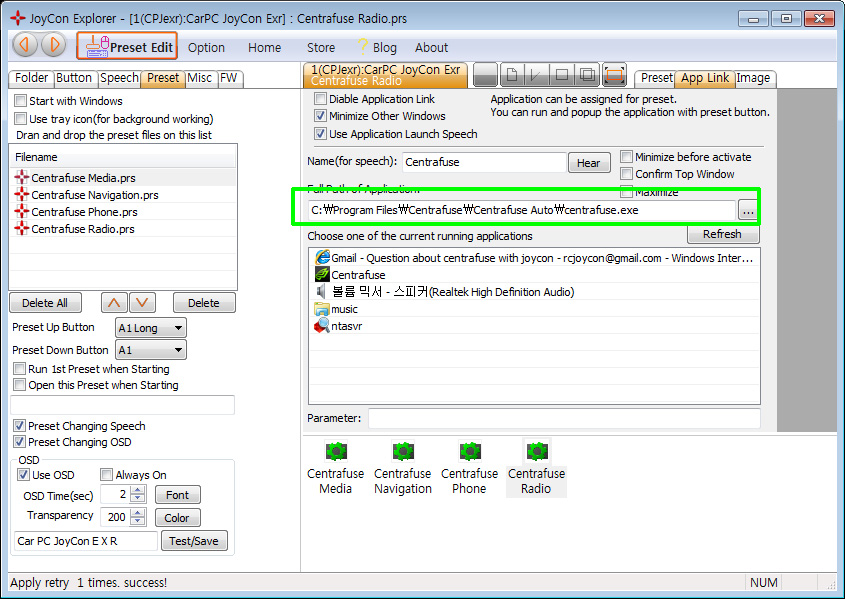The image size is (845, 599).
Task: Select Centrafuse Navigation.prs in the file list
Action: click(123, 194)
